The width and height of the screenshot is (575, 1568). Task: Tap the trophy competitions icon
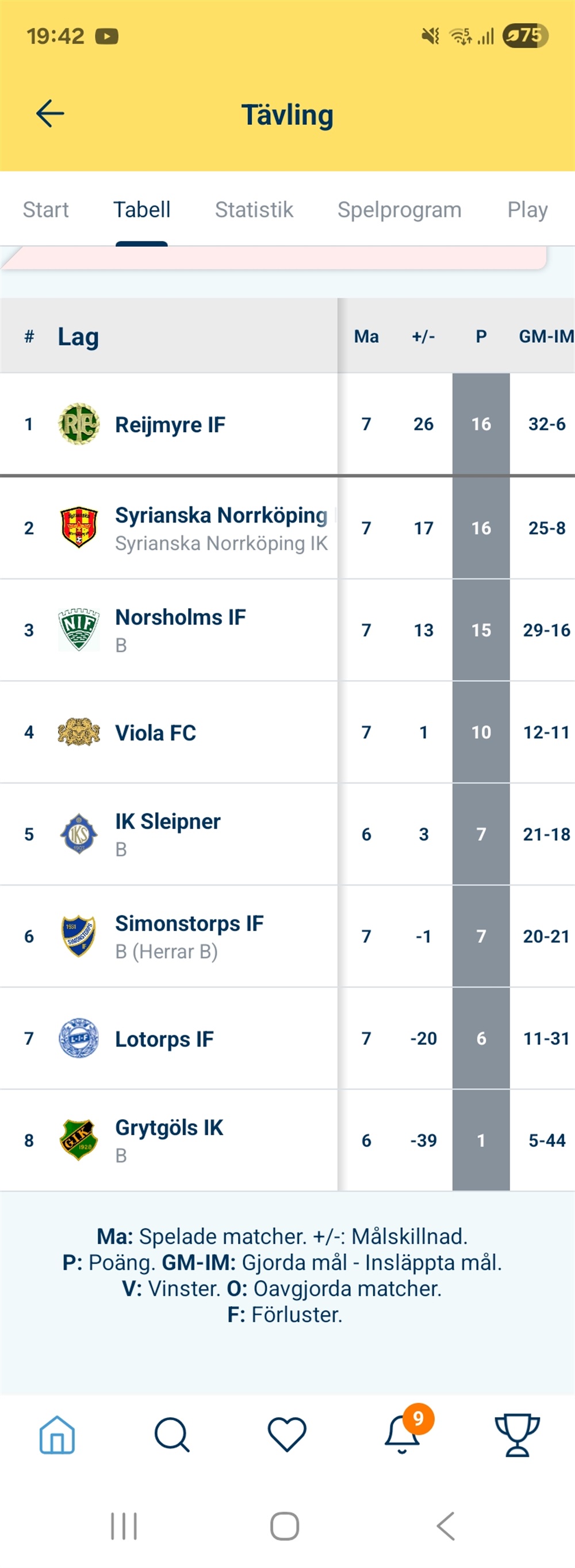click(x=516, y=1435)
